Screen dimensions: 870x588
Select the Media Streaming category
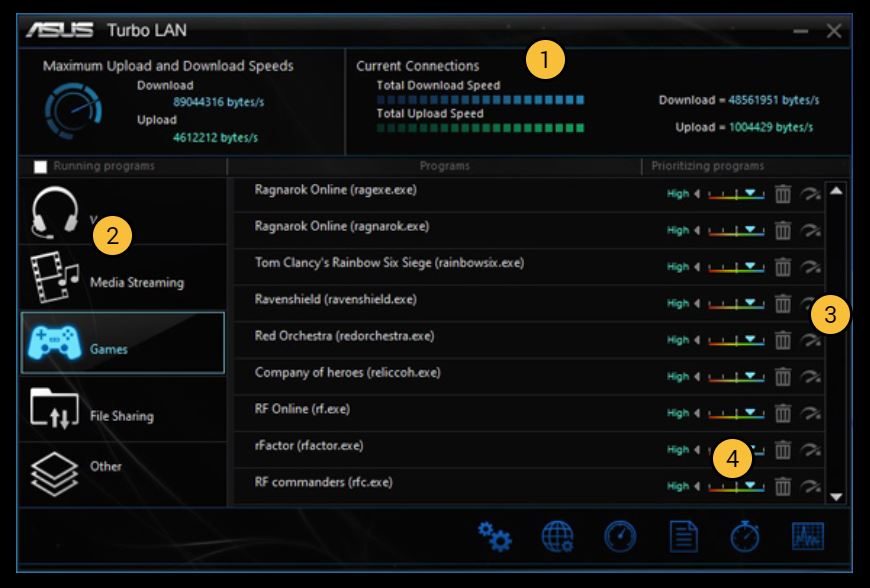[x=123, y=278]
